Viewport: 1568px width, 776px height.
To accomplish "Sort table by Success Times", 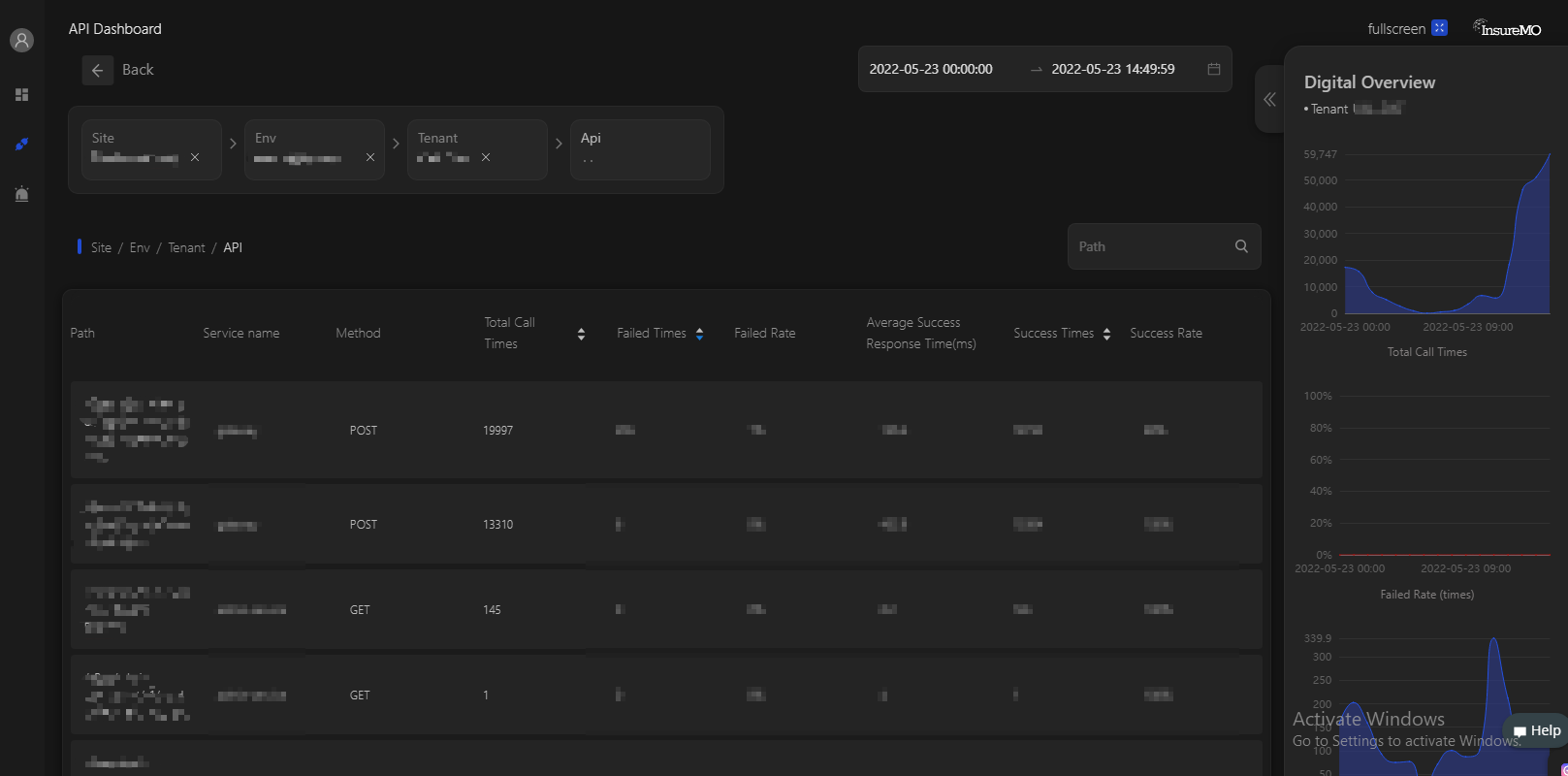I will [1106, 334].
